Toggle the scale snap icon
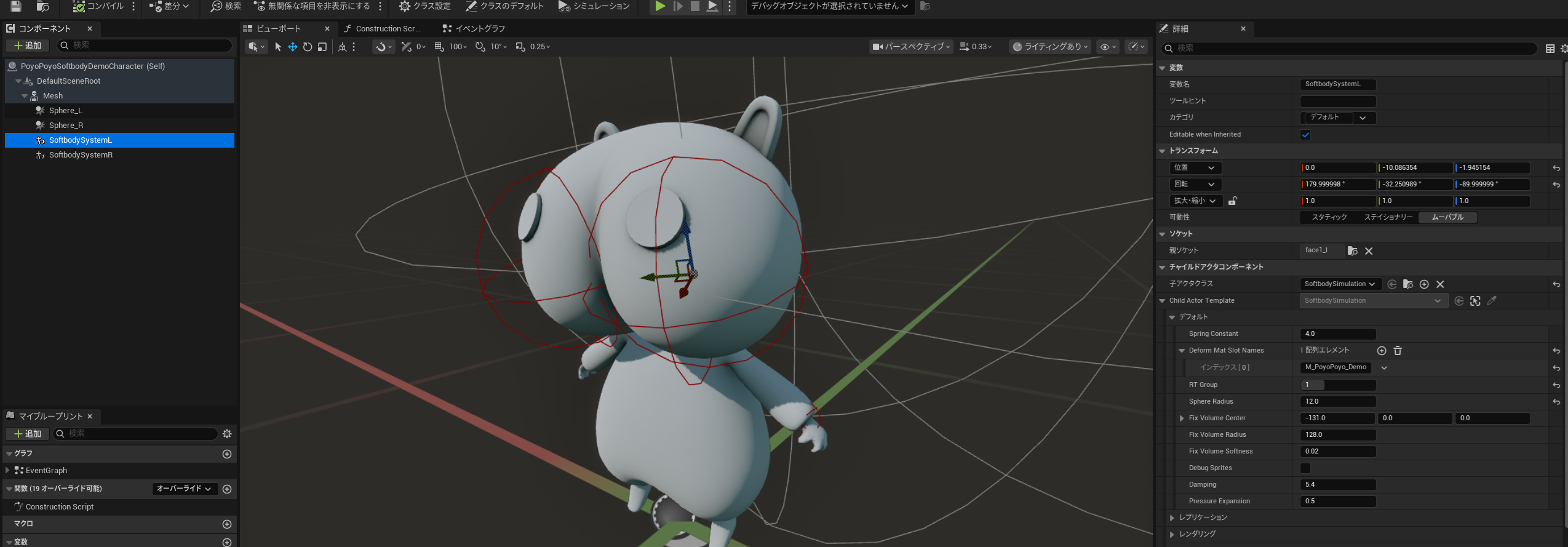 [520, 47]
